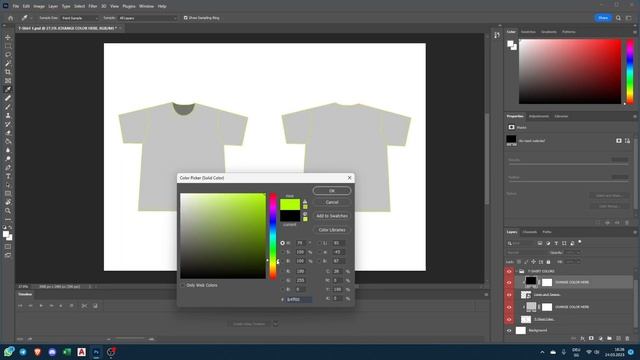The width and height of the screenshot is (640, 360).
Task: Click Cancel in the Color Picker
Action: (x=332, y=202)
